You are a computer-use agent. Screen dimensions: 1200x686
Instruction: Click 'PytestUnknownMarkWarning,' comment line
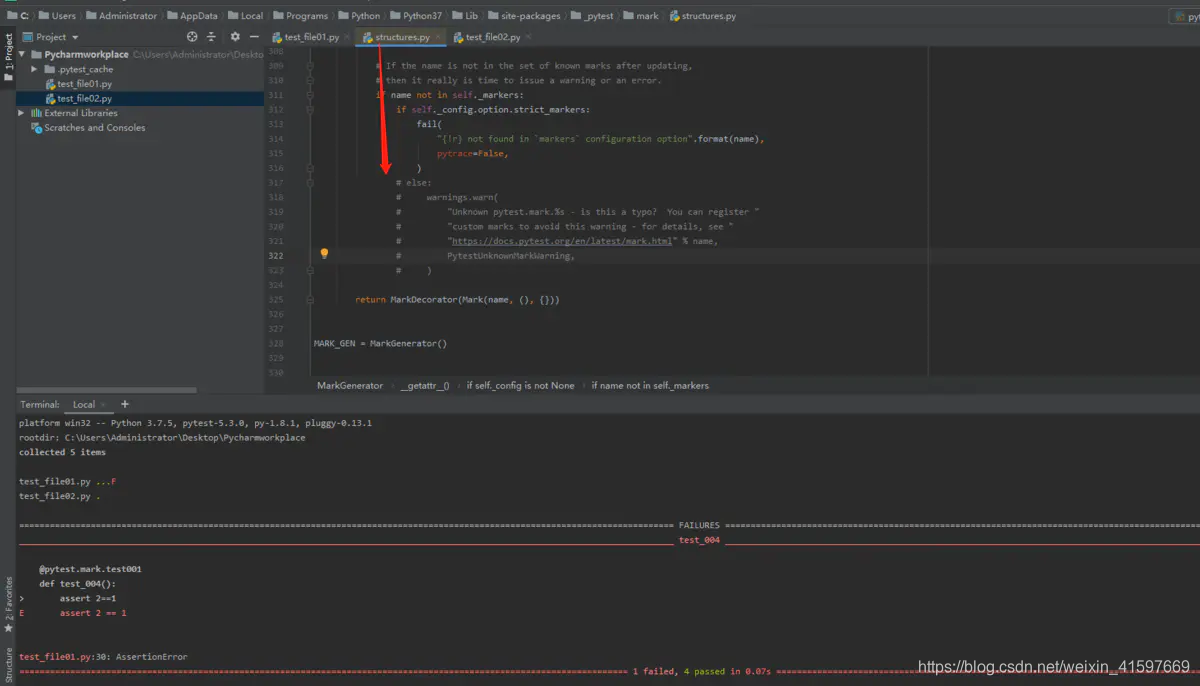510,256
